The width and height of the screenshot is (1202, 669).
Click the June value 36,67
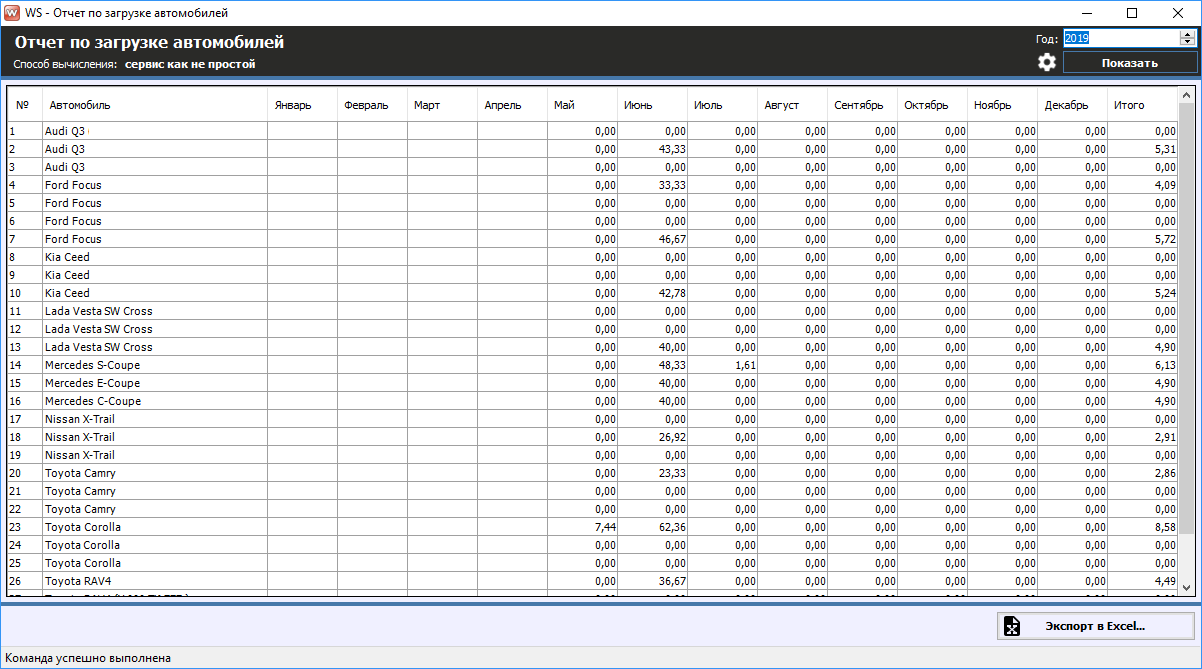coord(672,581)
